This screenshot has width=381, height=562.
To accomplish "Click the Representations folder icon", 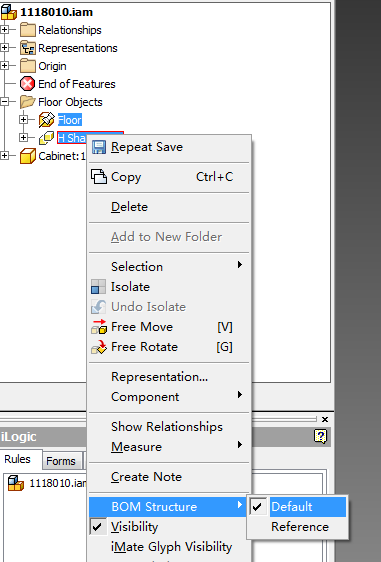I will (28, 48).
